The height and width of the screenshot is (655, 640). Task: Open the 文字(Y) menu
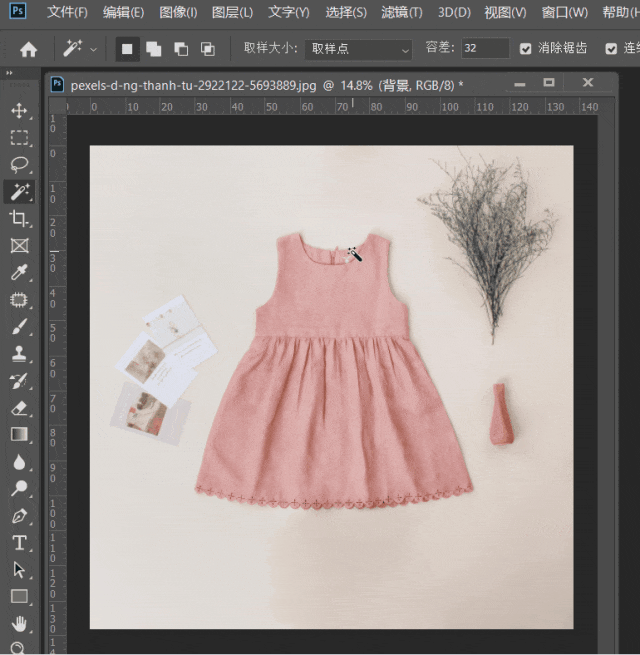click(x=289, y=12)
